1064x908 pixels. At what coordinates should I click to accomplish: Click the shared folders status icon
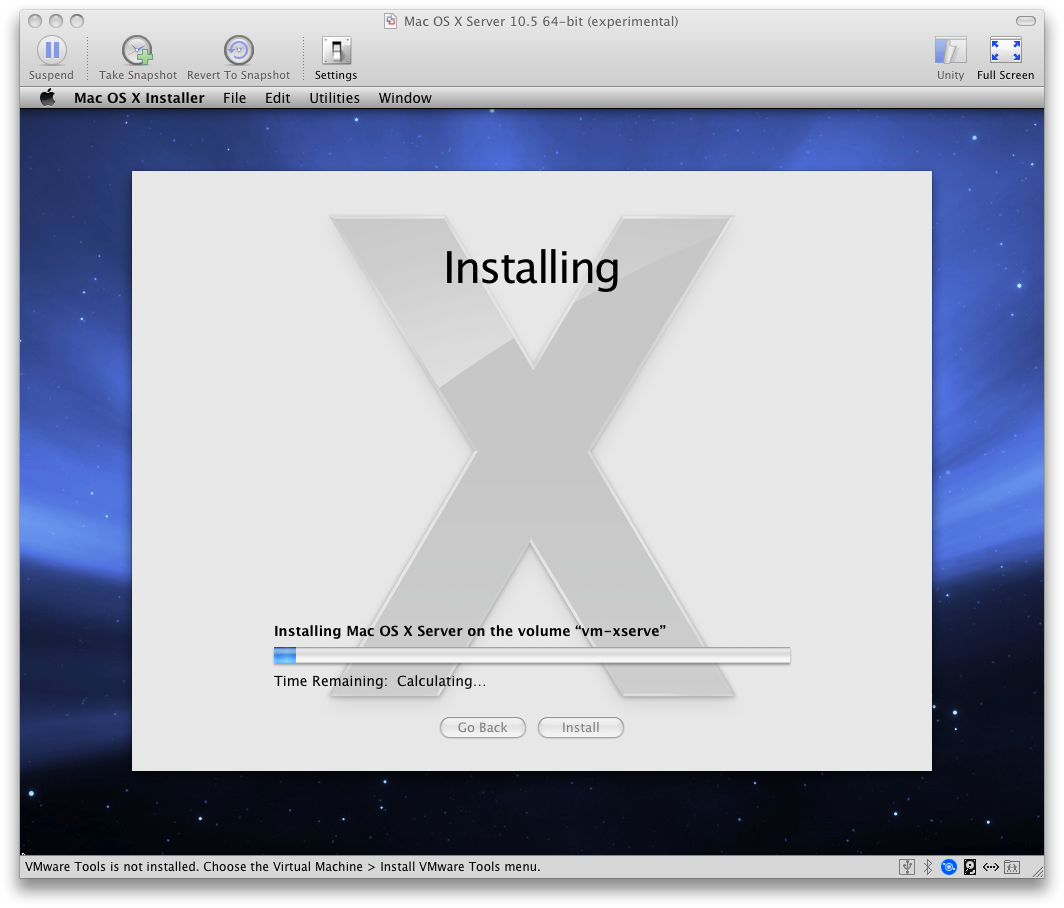click(x=1012, y=867)
